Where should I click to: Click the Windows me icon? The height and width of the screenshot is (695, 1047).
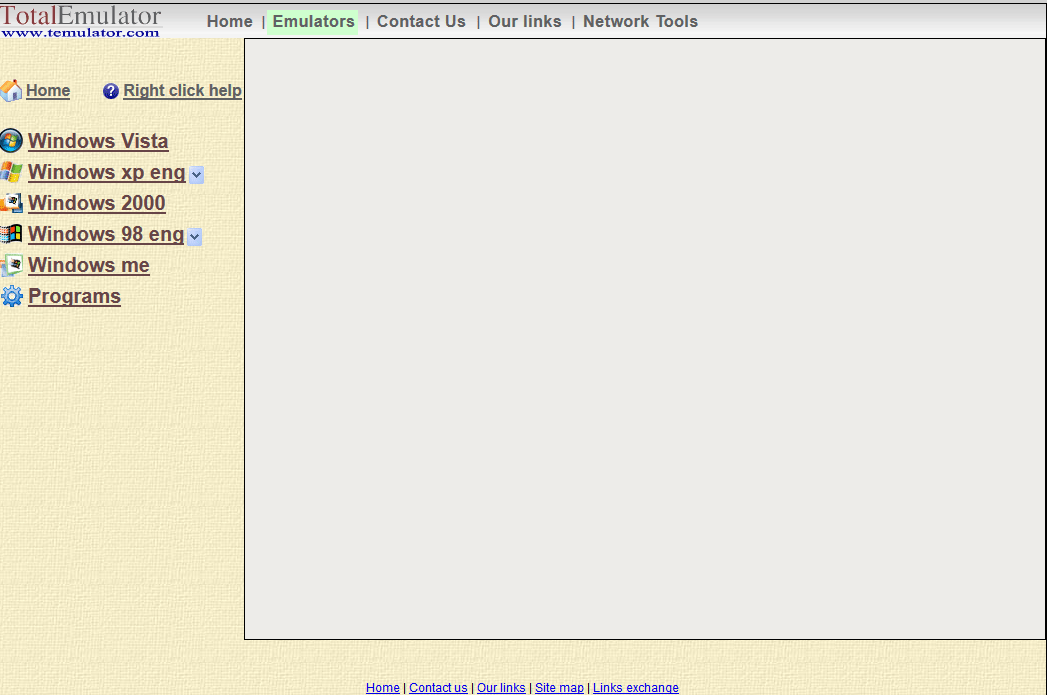[11, 265]
